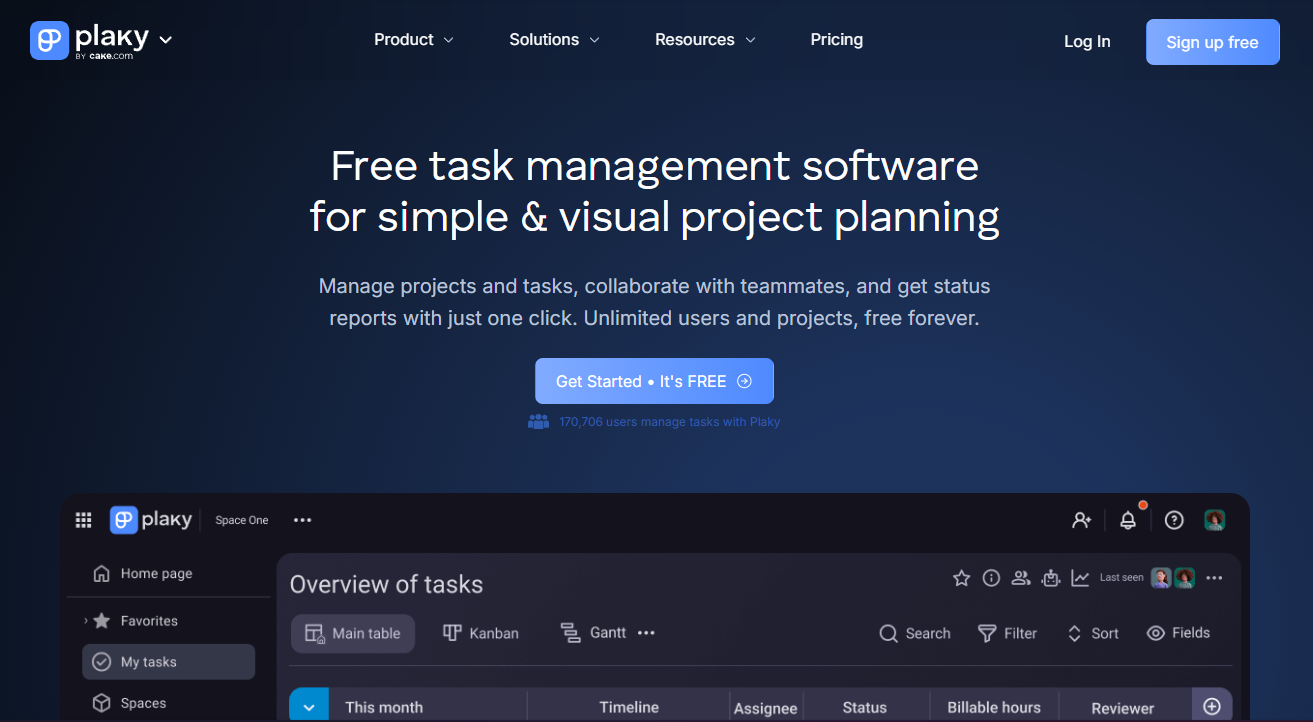Click the Log In link

tap(1087, 42)
